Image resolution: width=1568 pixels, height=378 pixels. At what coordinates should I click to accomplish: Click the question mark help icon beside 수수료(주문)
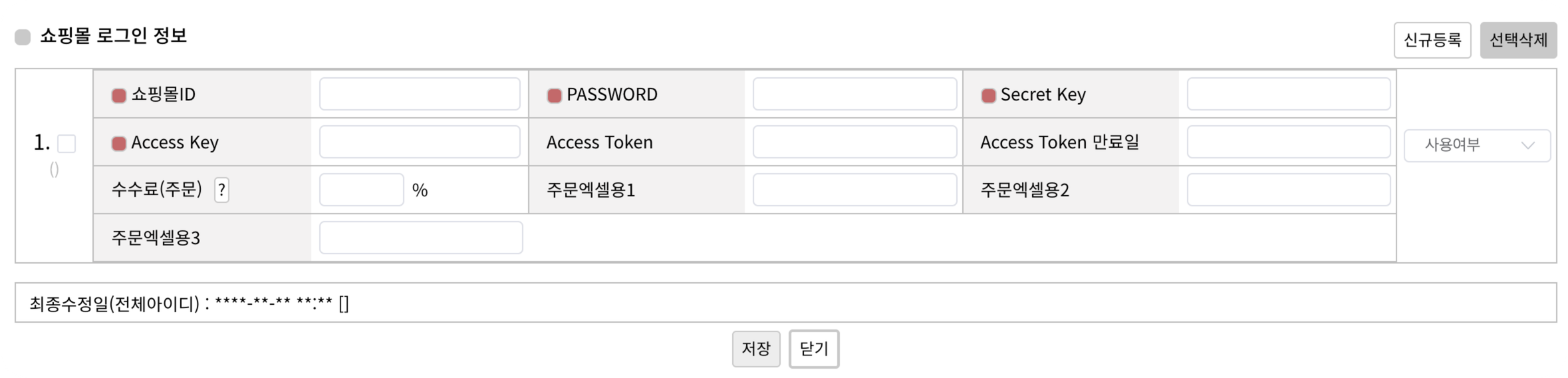pos(221,190)
